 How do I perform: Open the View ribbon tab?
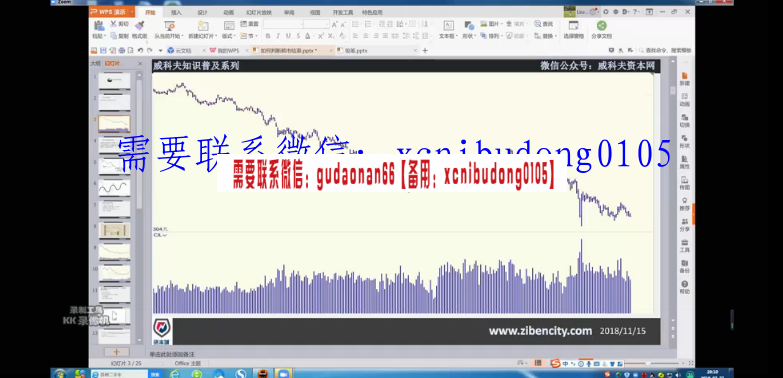click(x=315, y=12)
